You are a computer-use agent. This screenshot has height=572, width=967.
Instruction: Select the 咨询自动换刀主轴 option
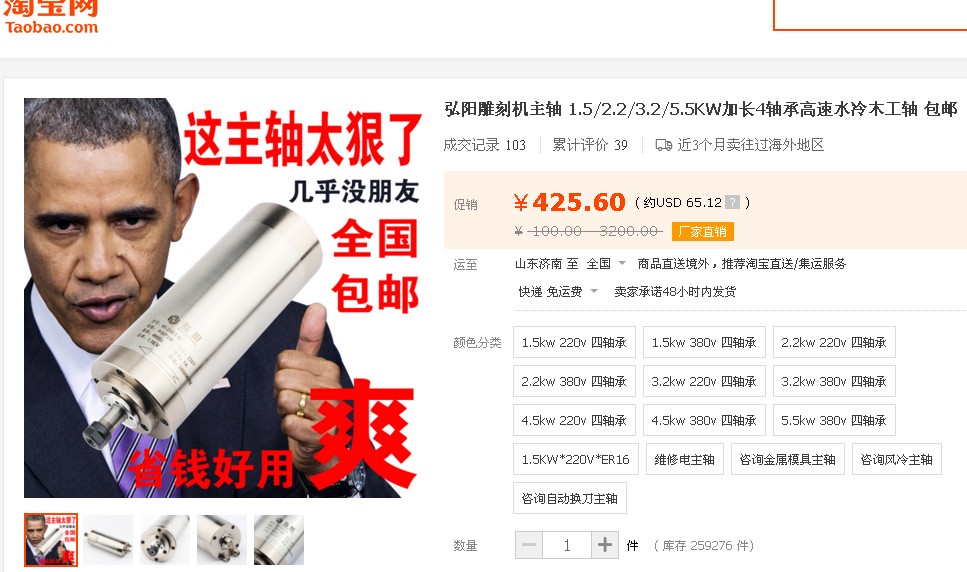570,498
